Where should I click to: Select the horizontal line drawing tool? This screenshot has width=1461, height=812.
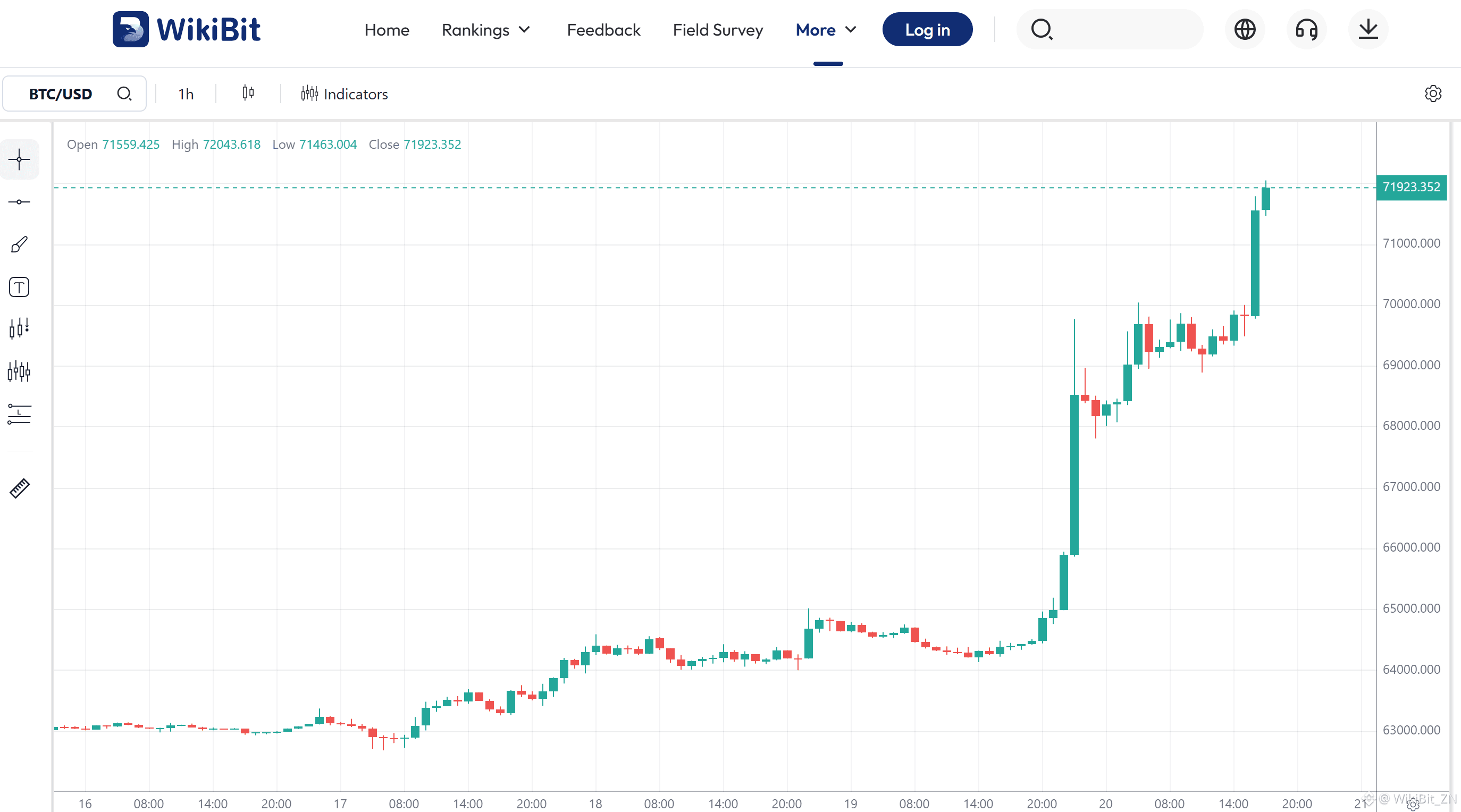(19, 202)
